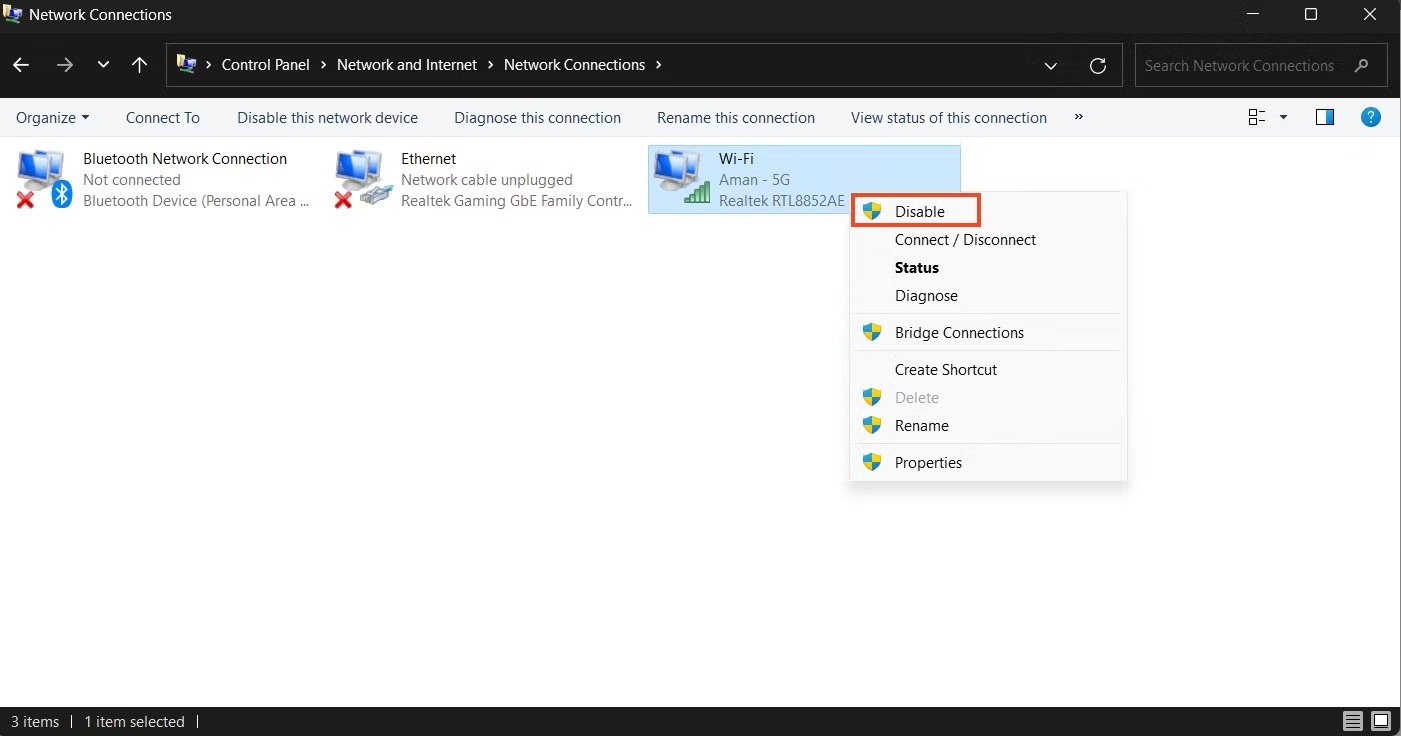Click Rename this connection
Image resolution: width=1401 pixels, height=736 pixels.
pyautogui.click(x=736, y=118)
